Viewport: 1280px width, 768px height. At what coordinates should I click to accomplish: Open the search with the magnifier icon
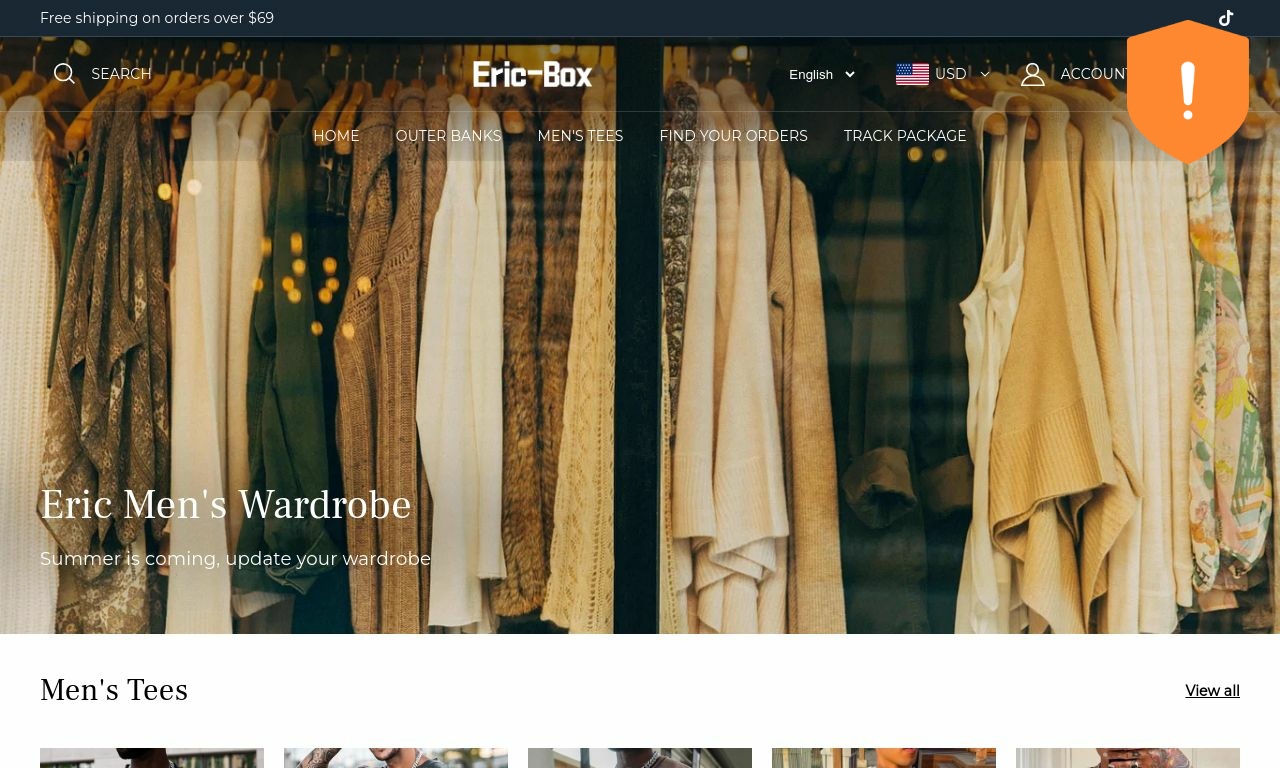click(x=64, y=73)
